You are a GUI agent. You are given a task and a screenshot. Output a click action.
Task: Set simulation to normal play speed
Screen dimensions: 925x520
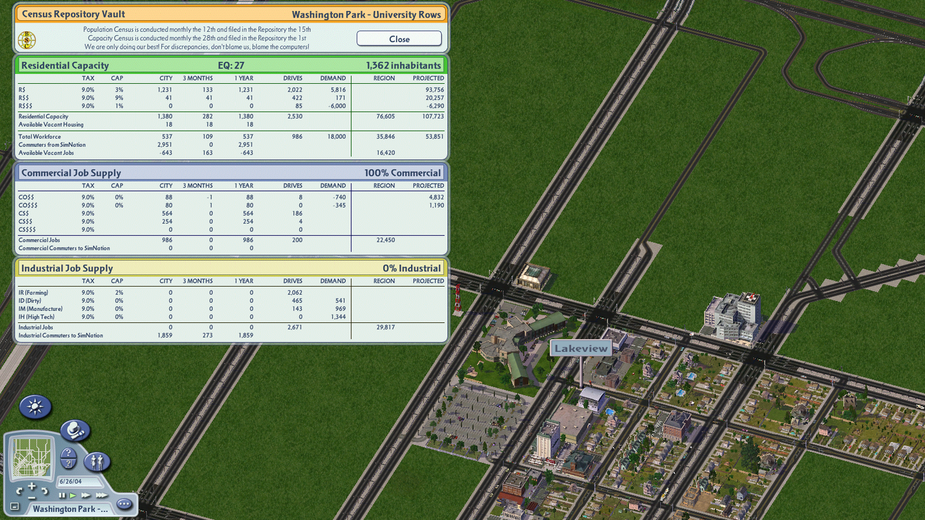coord(73,495)
